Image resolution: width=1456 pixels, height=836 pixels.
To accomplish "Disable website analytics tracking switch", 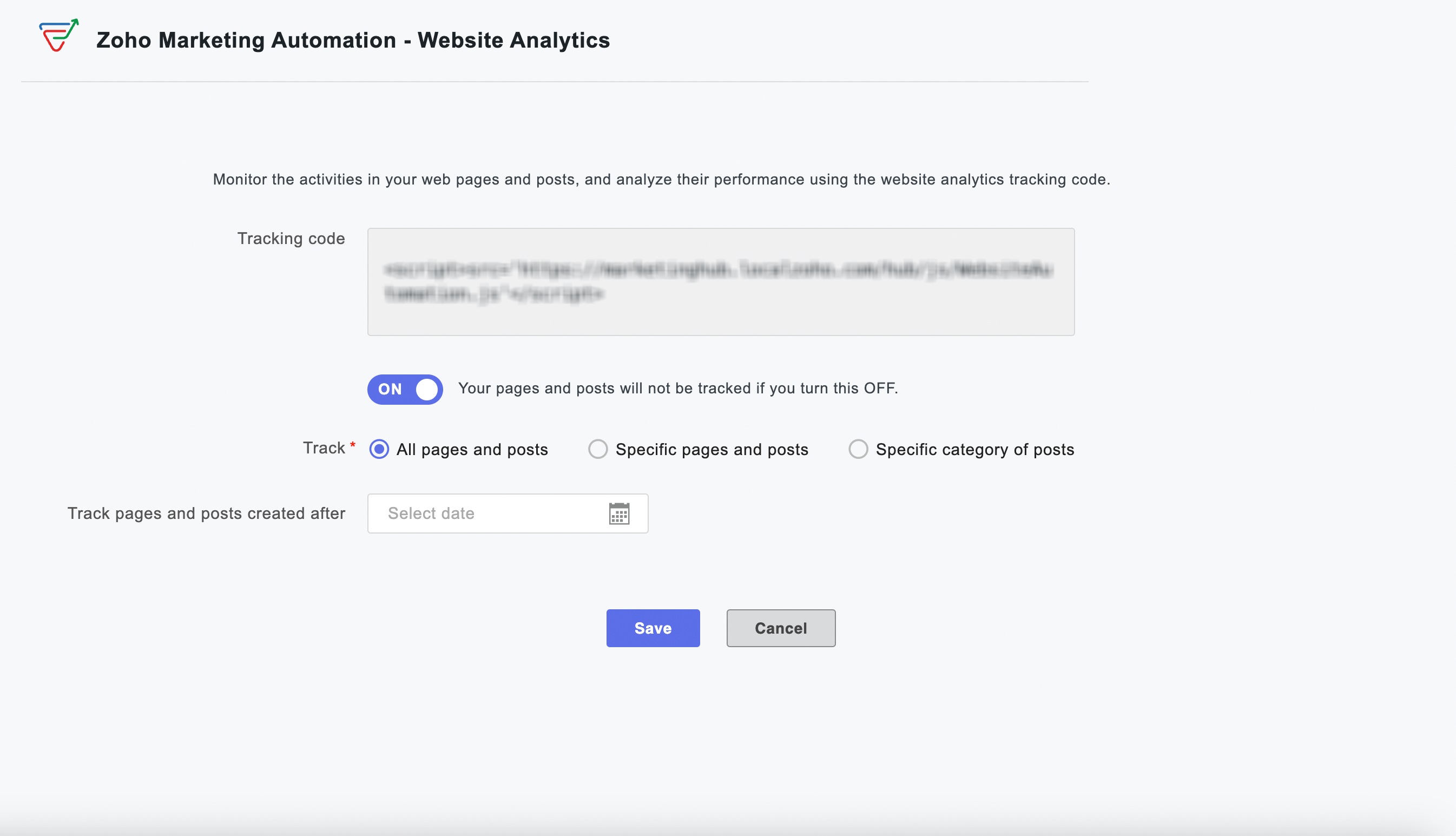I will (405, 389).
